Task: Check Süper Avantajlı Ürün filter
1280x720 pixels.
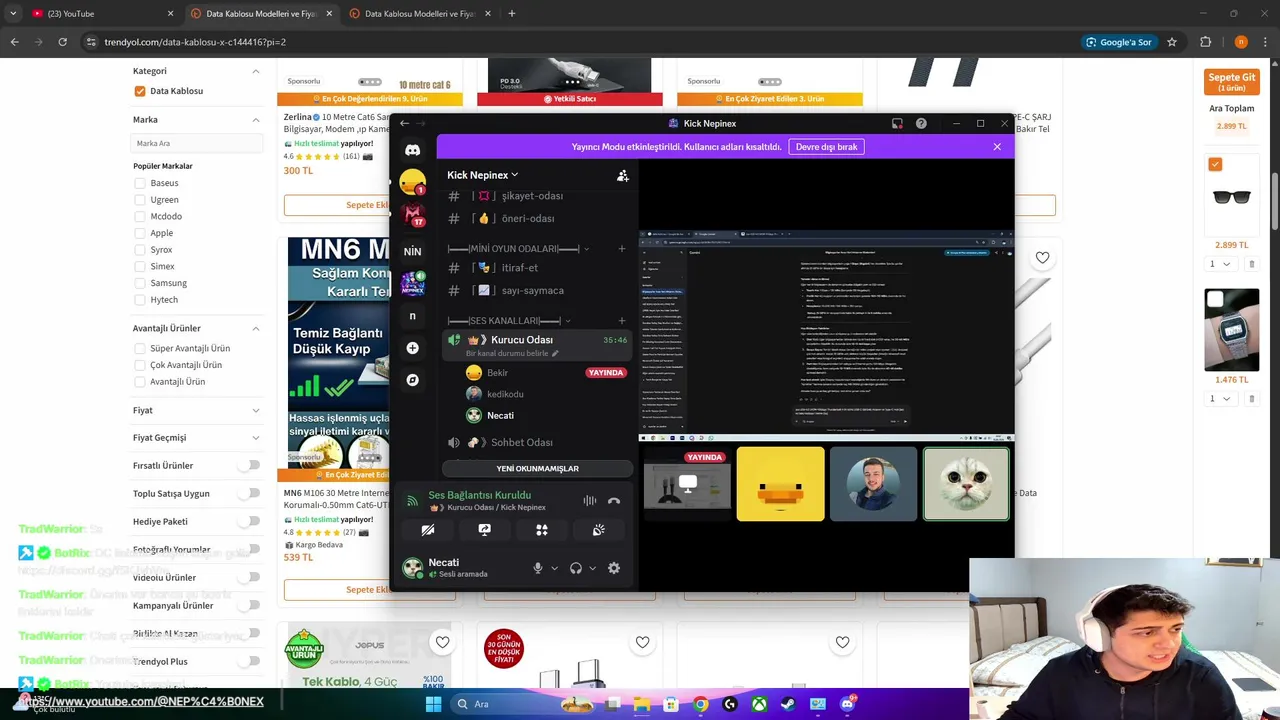Action: 140,348
